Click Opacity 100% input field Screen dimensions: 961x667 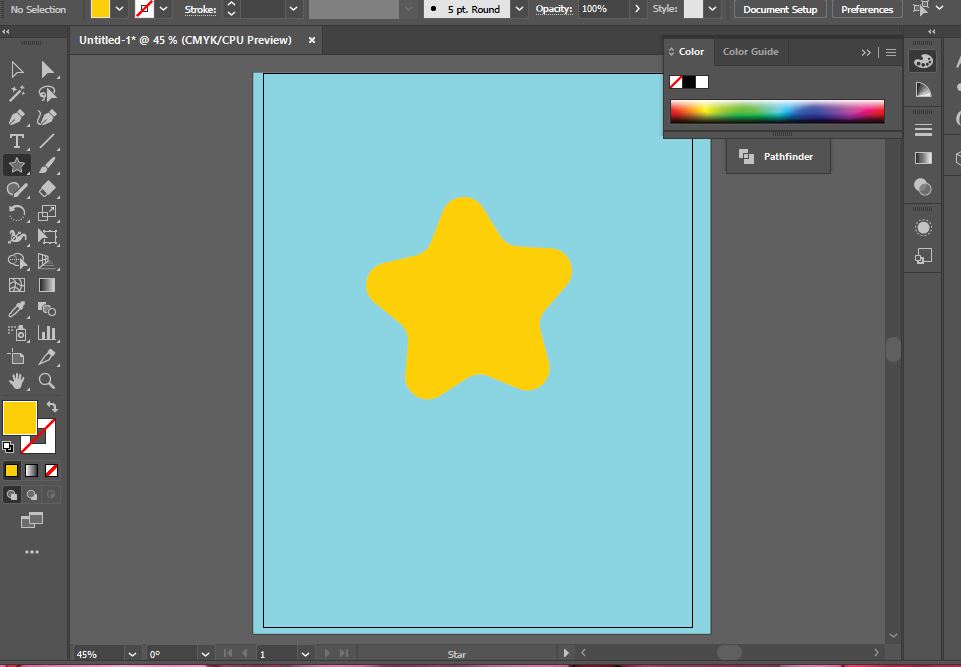tap(604, 9)
